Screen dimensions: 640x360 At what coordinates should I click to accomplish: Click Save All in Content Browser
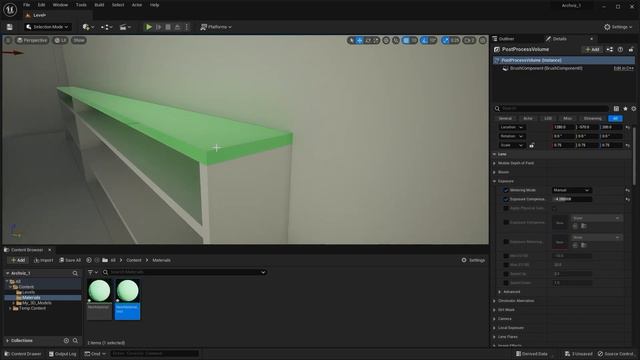[x=70, y=260]
